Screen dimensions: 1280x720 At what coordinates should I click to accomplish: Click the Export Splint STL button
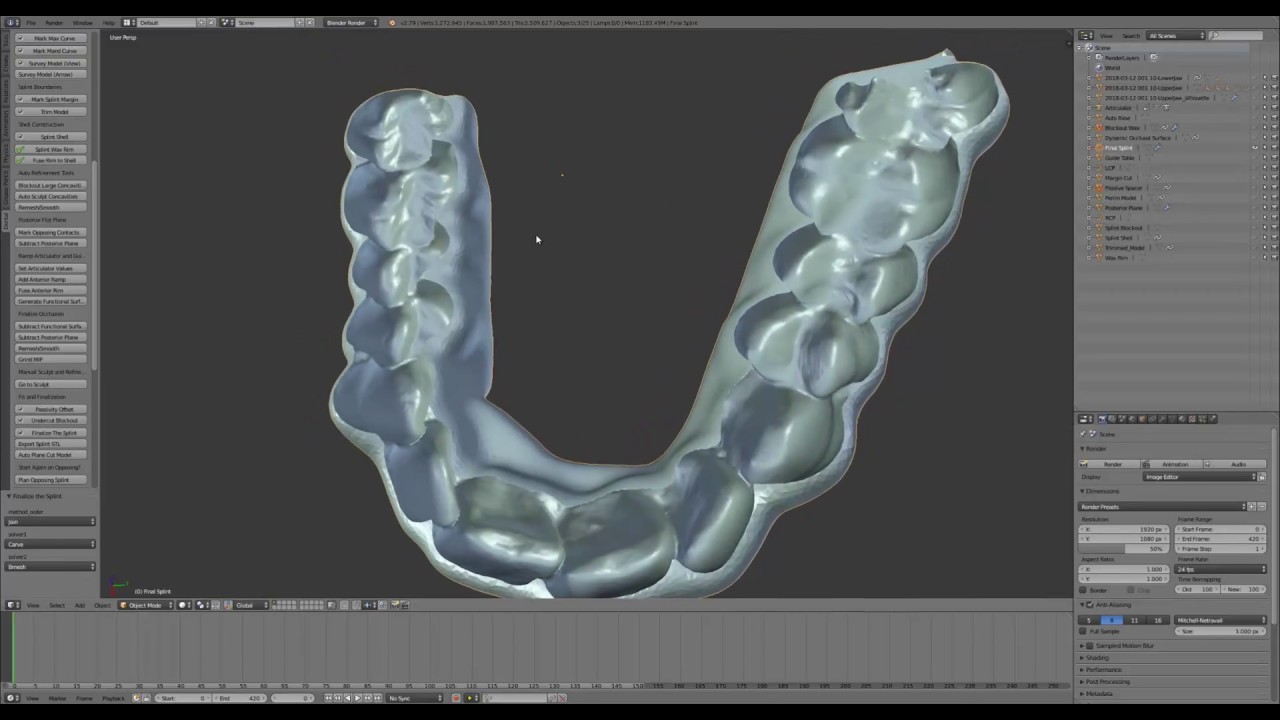(x=51, y=444)
